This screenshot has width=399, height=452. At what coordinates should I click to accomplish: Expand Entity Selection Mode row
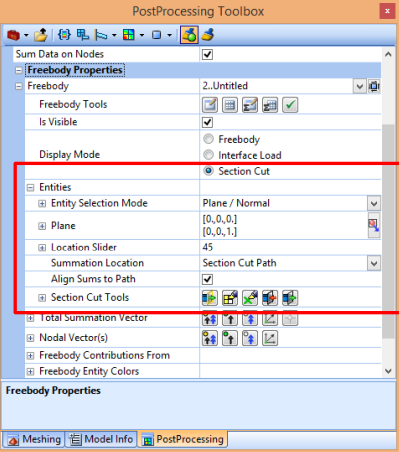42,203
